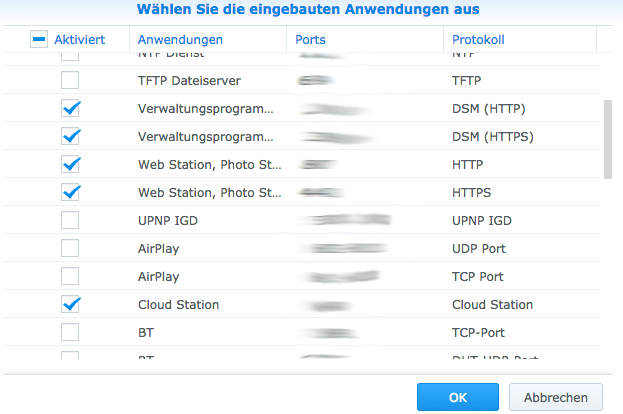Sort by the Anwendungen column header
This screenshot has width=623, height=414.
[x=180, y=39]
